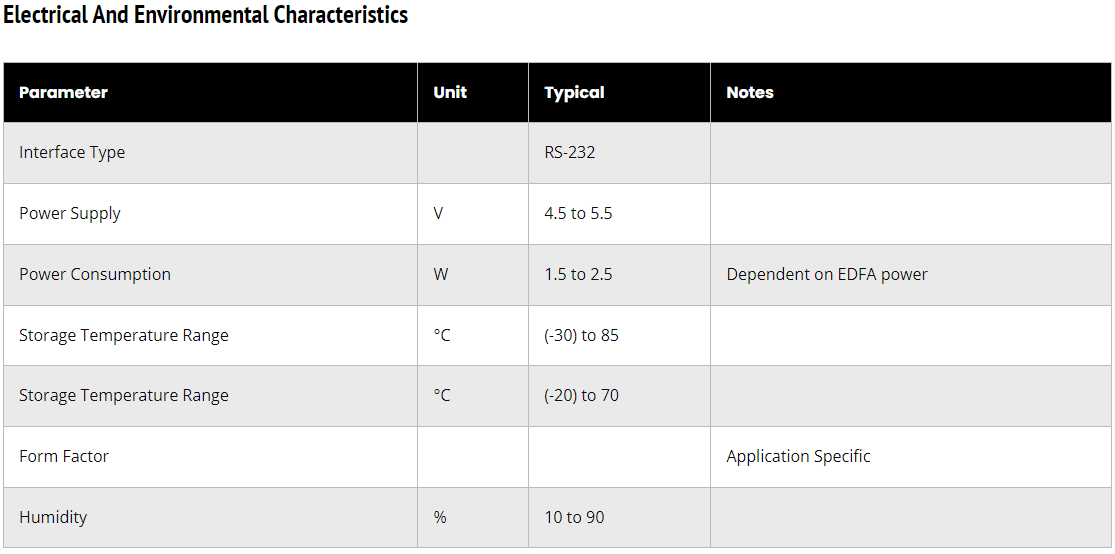
Task: Select the (-20) to 70 temperature value
Action: click(x=581, y=395)
